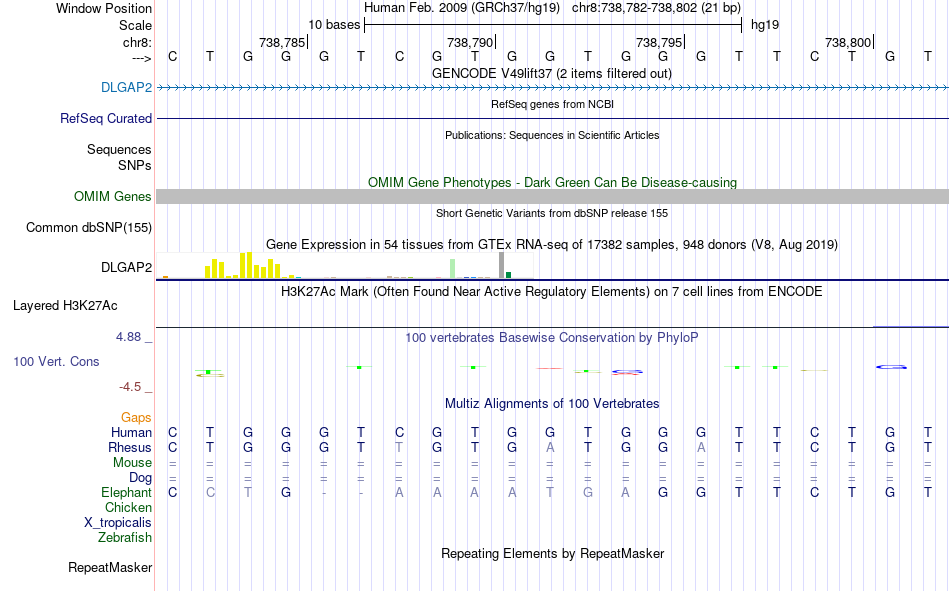Click the 'RefSeq genes from NCBI' title

pos(552,104)
